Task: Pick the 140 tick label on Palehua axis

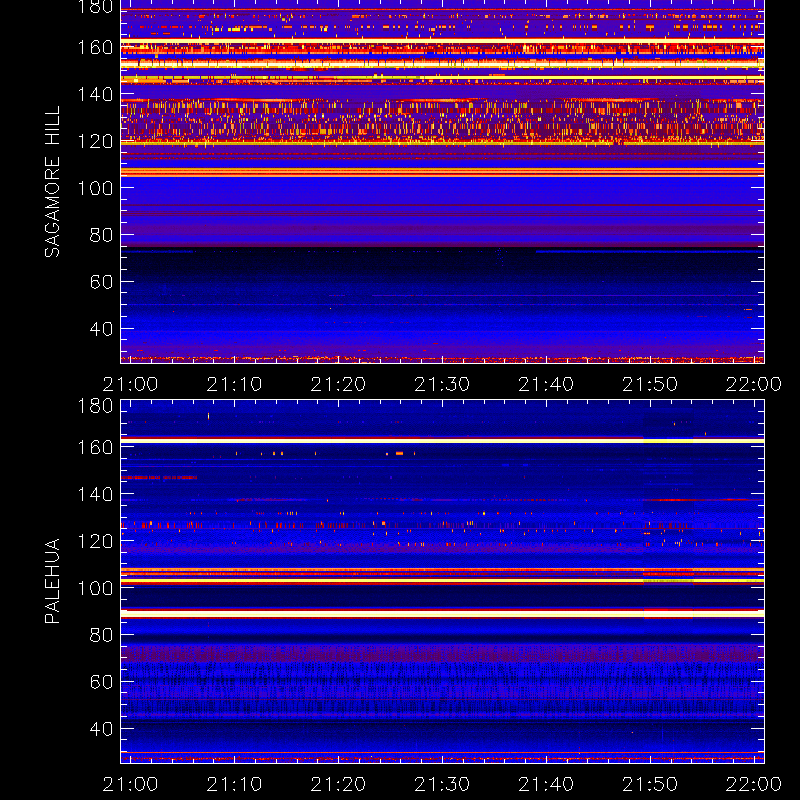Action: point(95,494)
